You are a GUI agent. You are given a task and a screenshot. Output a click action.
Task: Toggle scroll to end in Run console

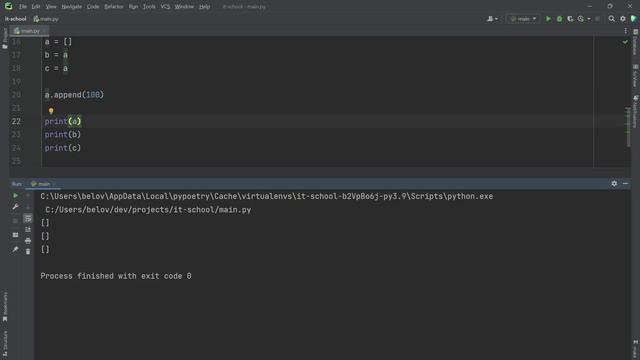point(28,230)
